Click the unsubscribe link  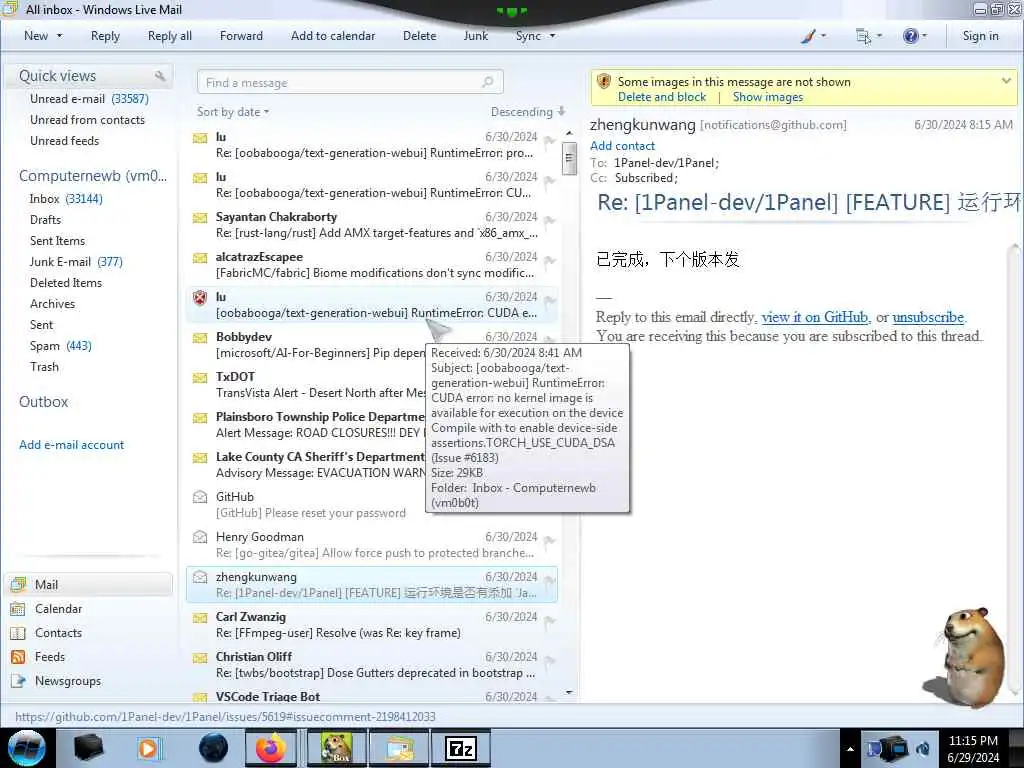[x=928, y=317]
